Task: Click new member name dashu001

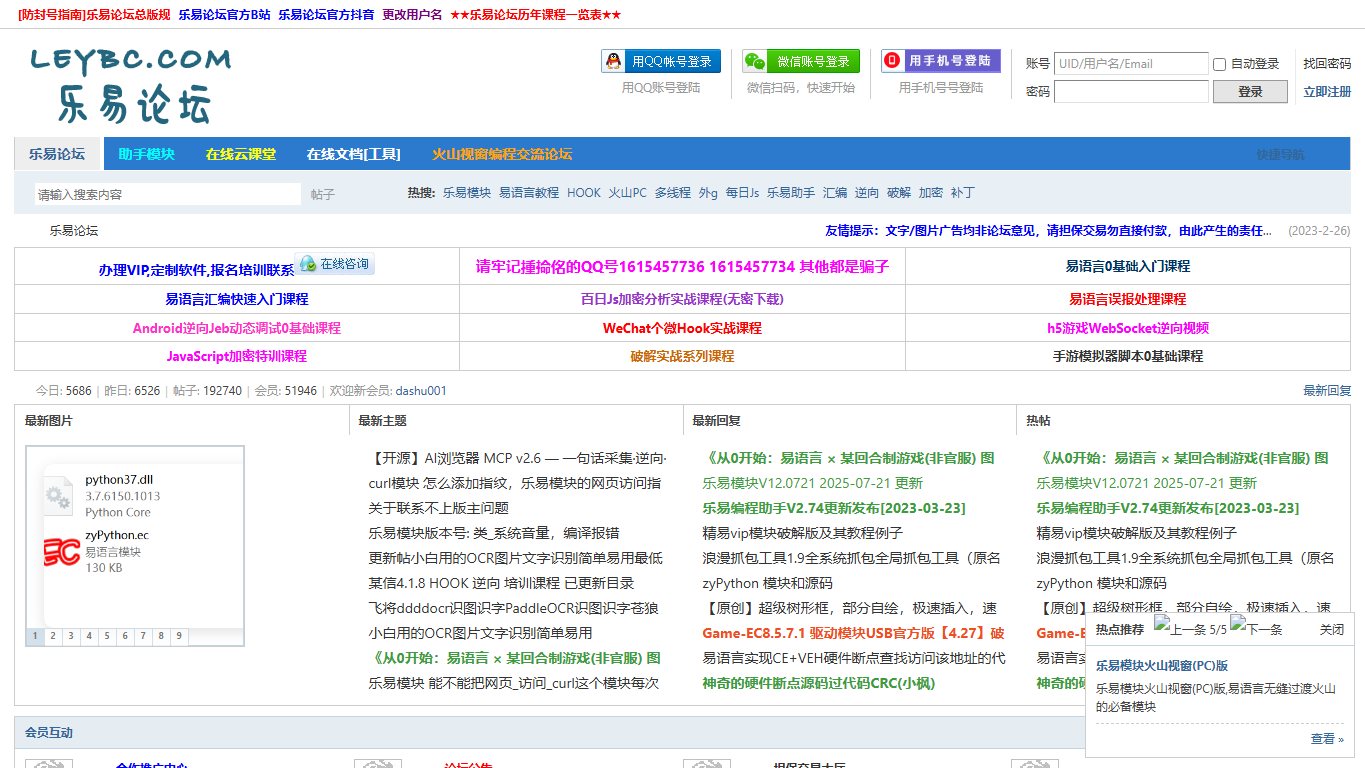Action: click(x=421, y=391)
